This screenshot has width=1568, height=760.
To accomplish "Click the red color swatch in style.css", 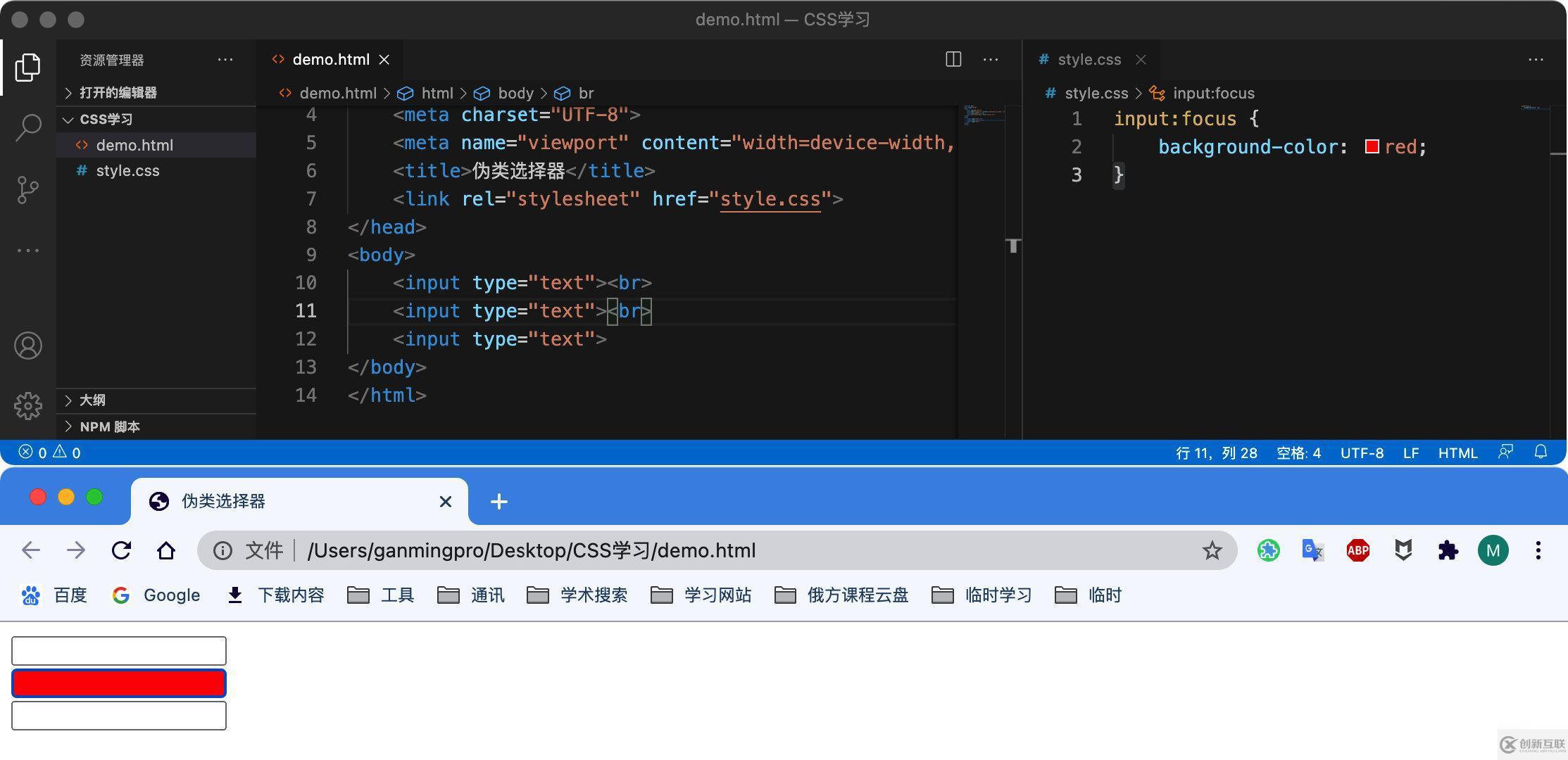I will 1372,146.
